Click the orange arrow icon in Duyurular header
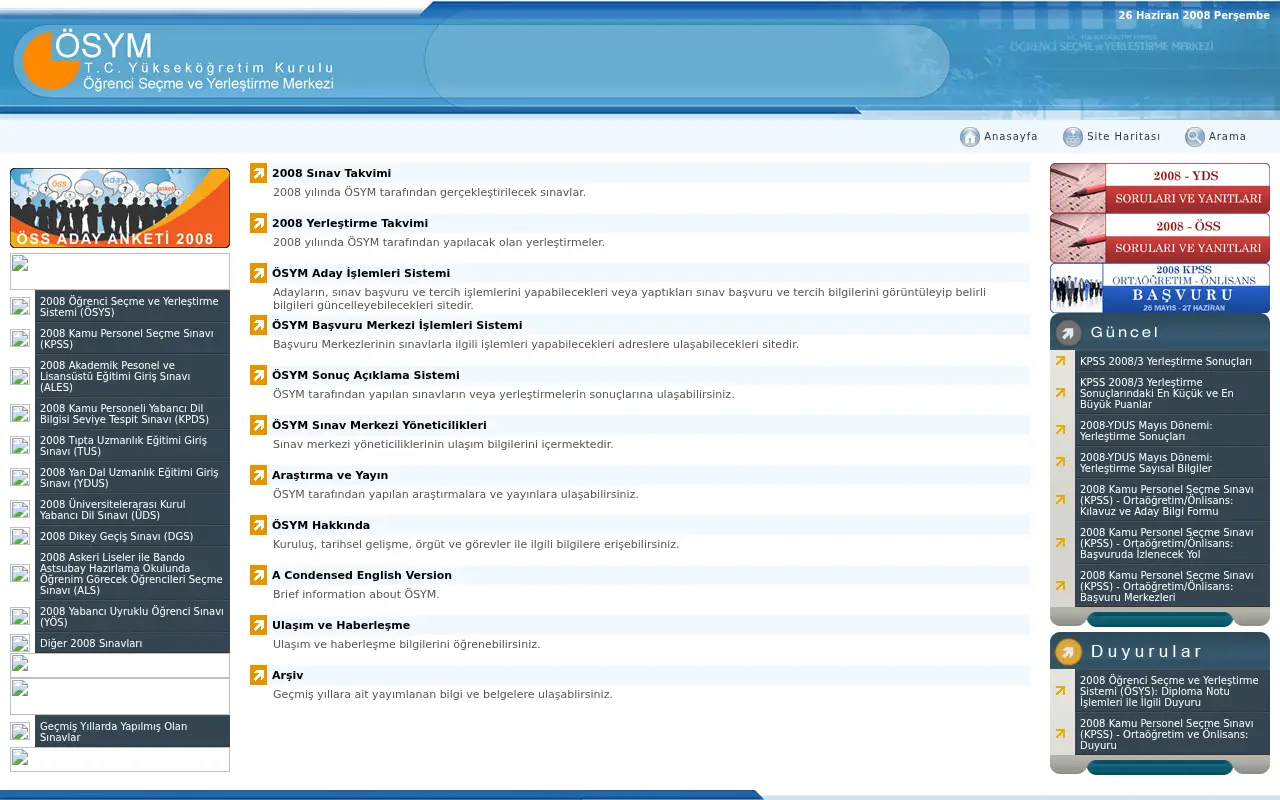Viewport: 1280px width, 800px height. (1069, 652)
